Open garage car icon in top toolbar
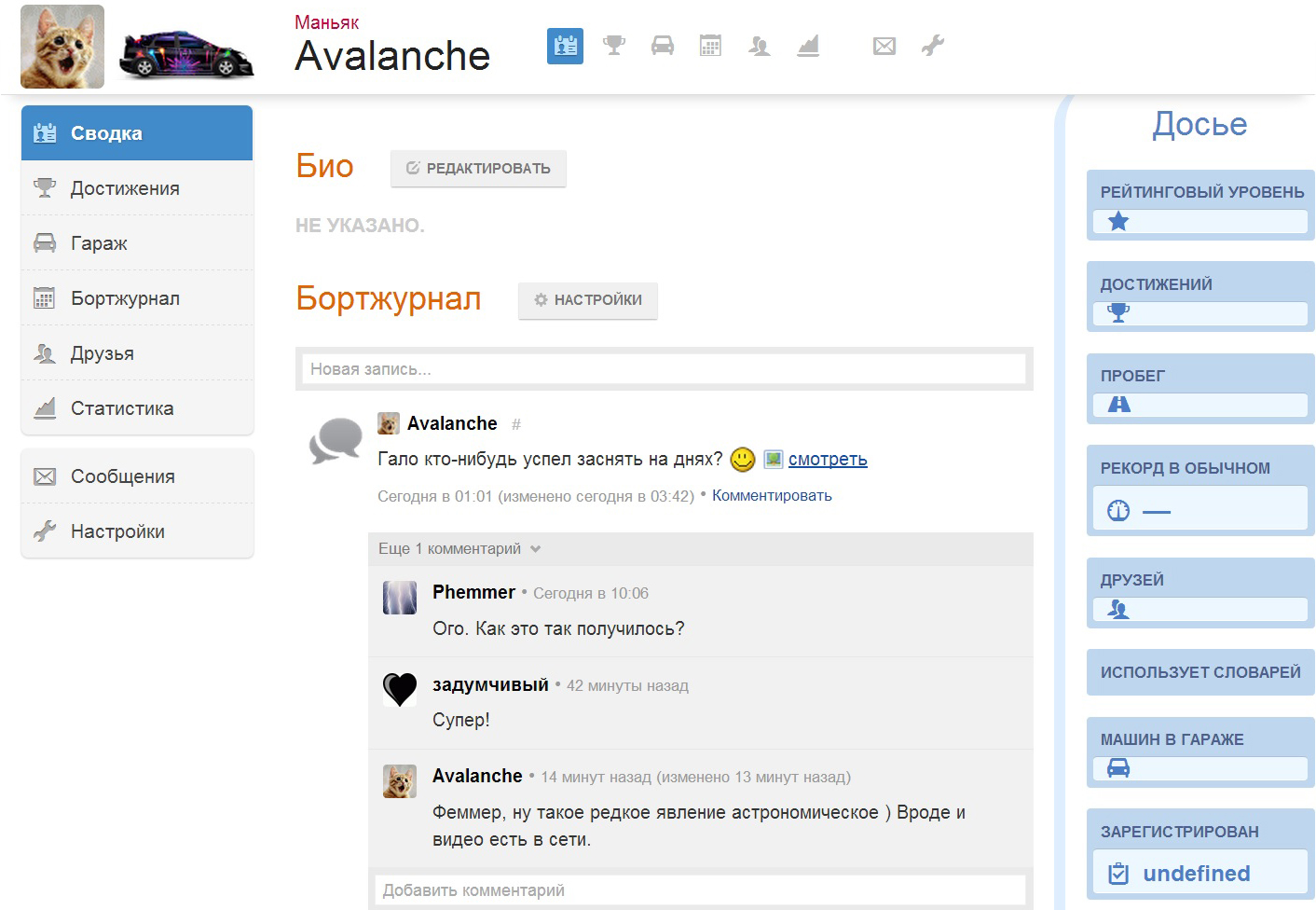The height and width of the screenshot is (910, 1316). point(663,46)
